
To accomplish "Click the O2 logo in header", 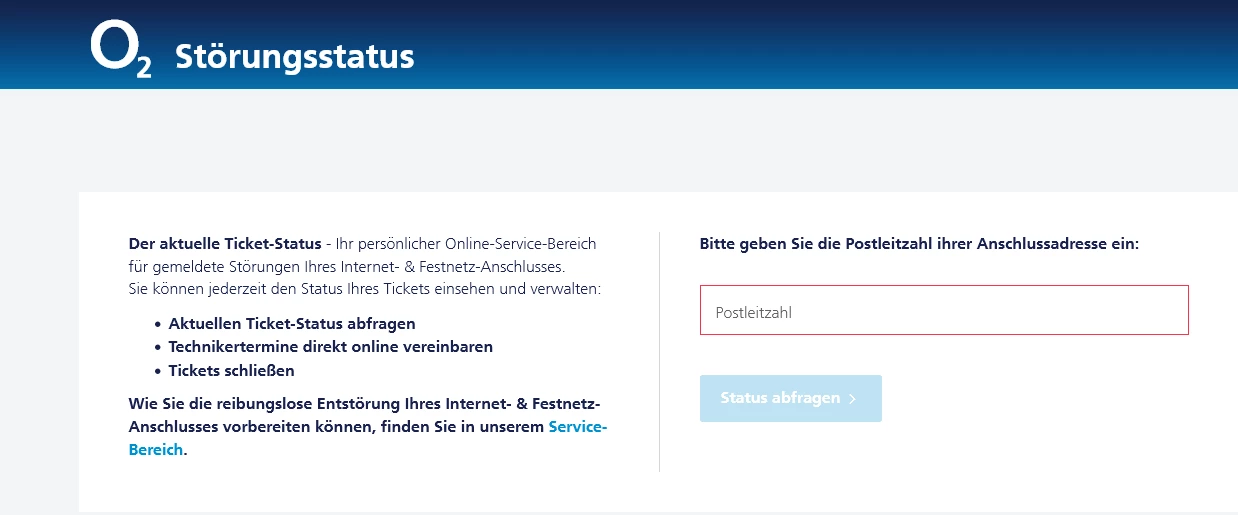I will [120, 50].
